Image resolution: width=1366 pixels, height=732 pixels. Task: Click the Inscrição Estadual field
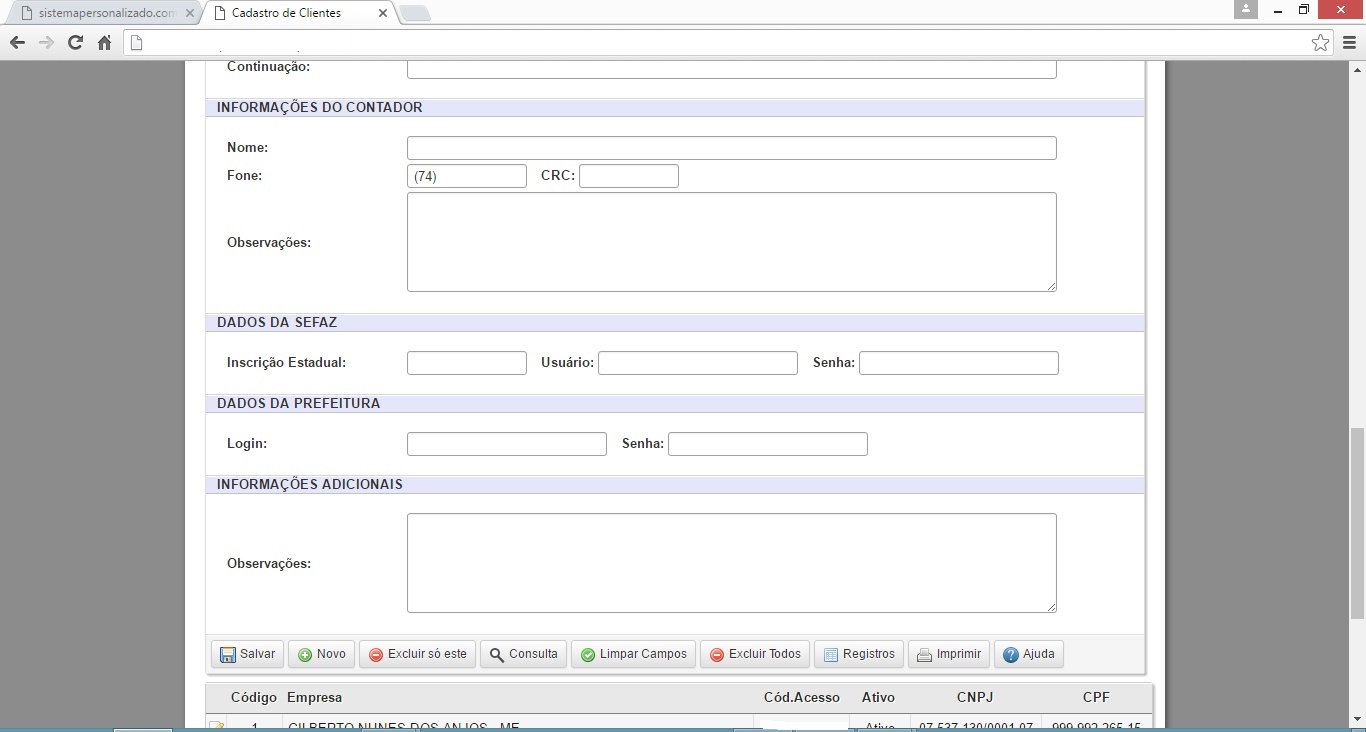click(466, 363)
